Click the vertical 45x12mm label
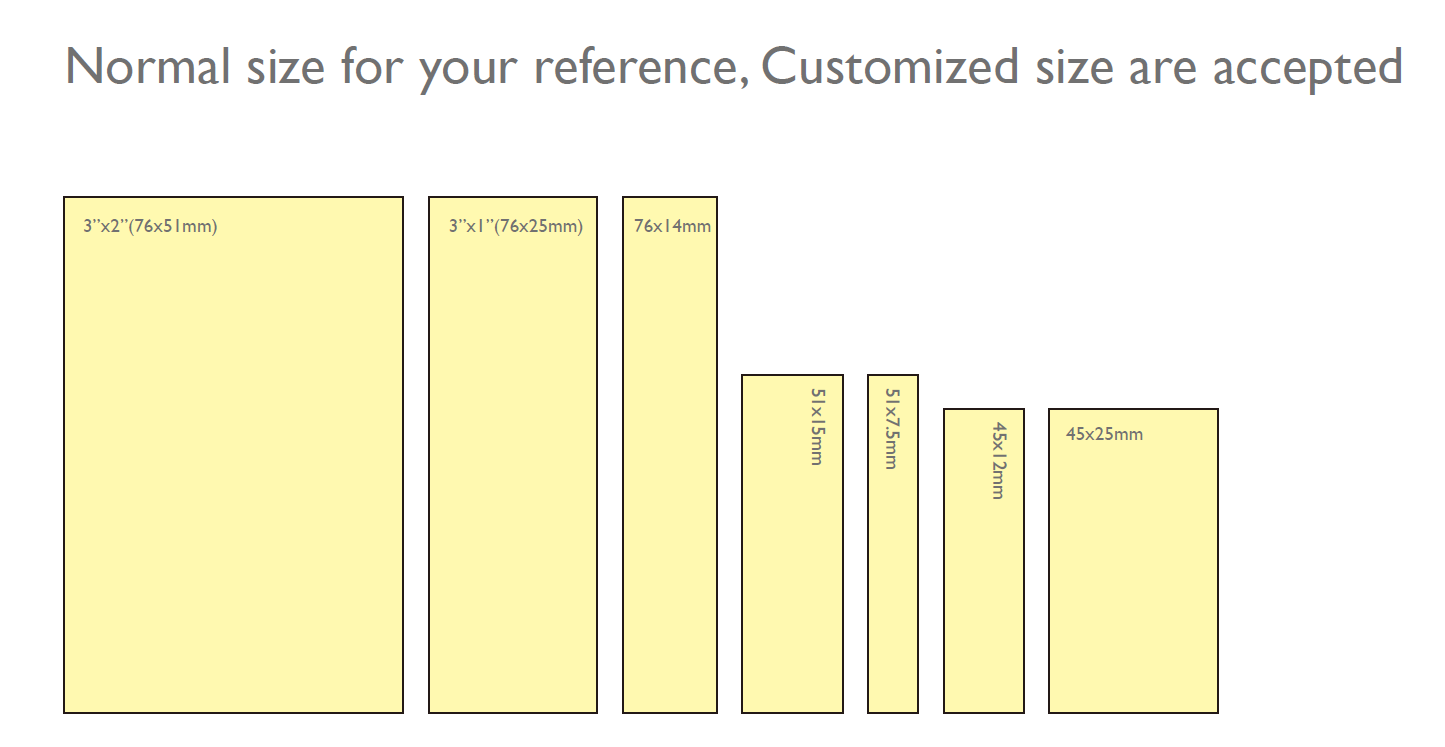Image resolution: width=1445 pixels, height=747 pixels. [998, 460]
